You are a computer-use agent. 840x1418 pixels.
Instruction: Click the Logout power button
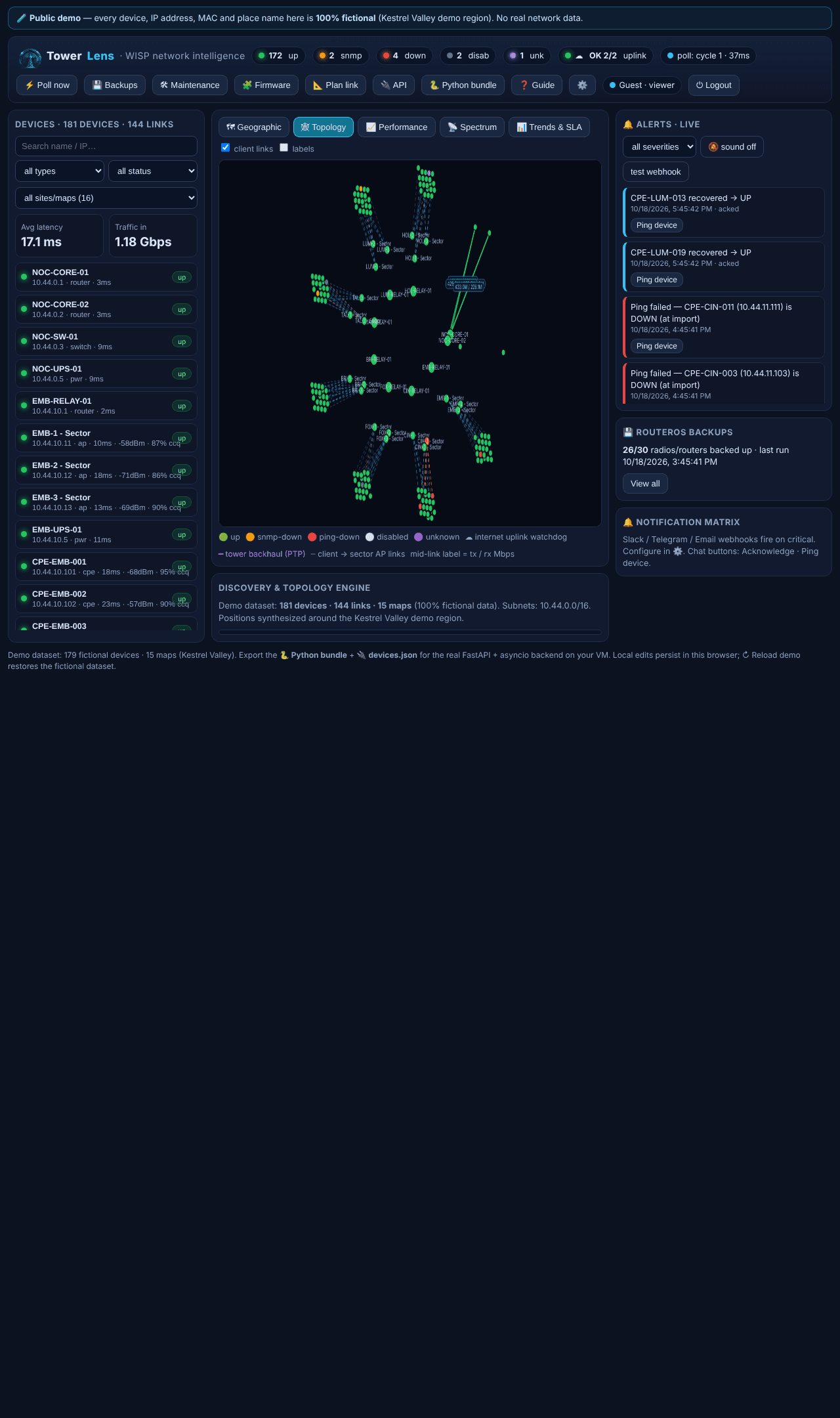point(714,85)
